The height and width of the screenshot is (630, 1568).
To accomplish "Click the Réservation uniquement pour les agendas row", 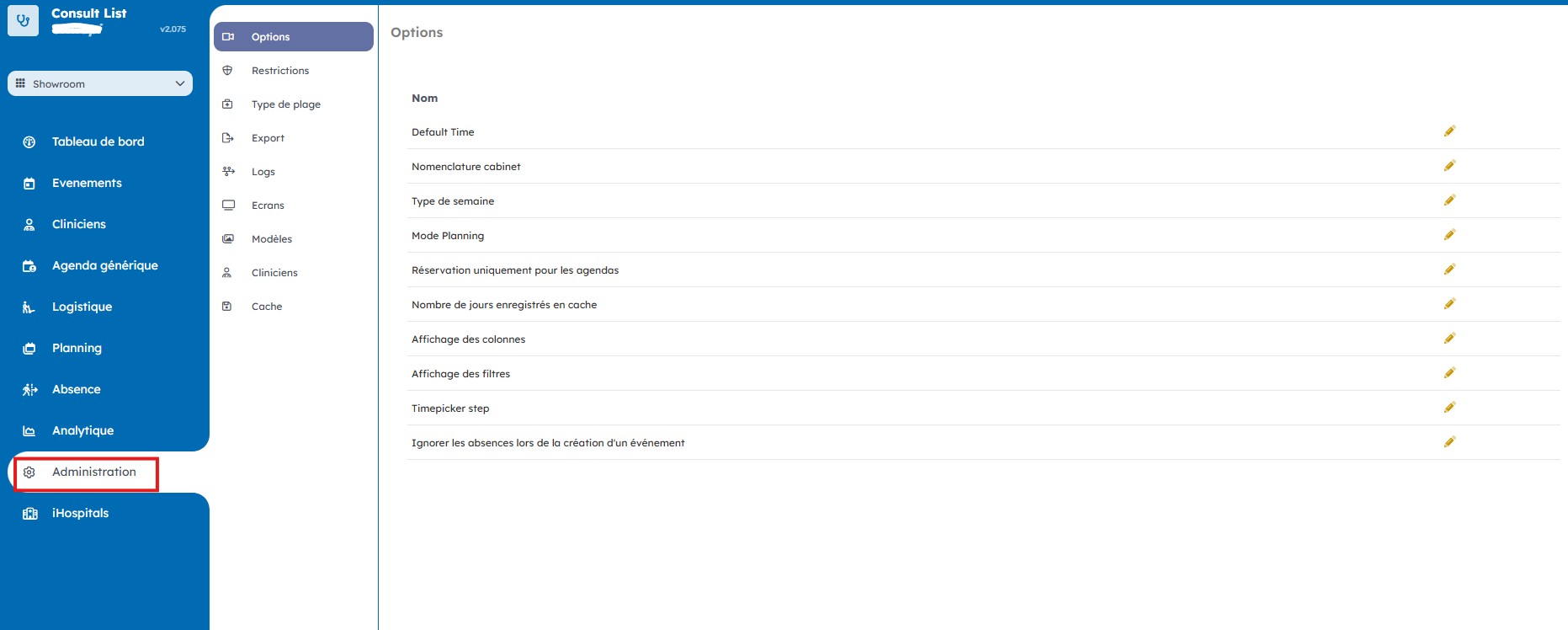I will click(515, 270).
